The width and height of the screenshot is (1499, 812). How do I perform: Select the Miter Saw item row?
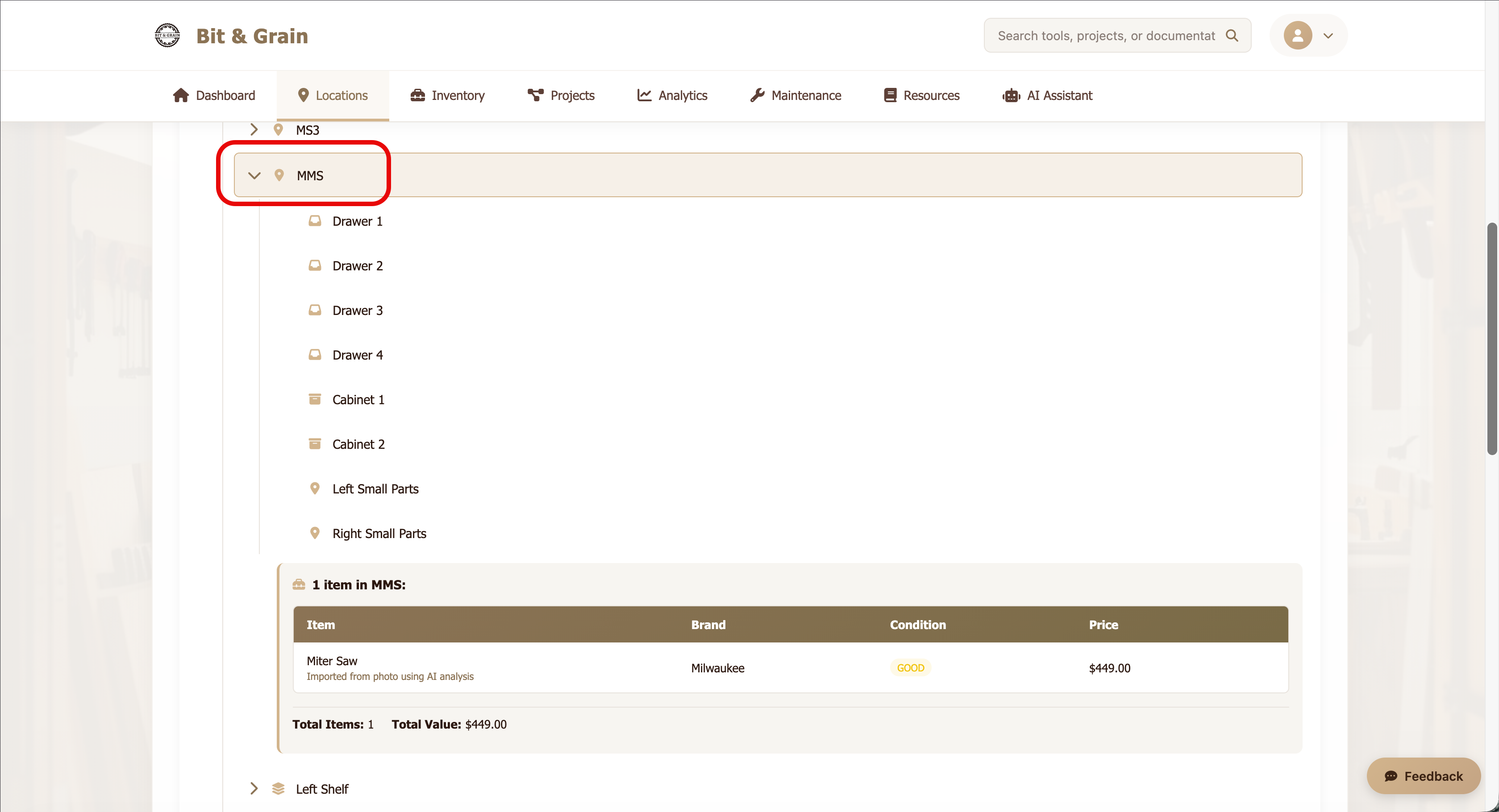pos(790,667)
